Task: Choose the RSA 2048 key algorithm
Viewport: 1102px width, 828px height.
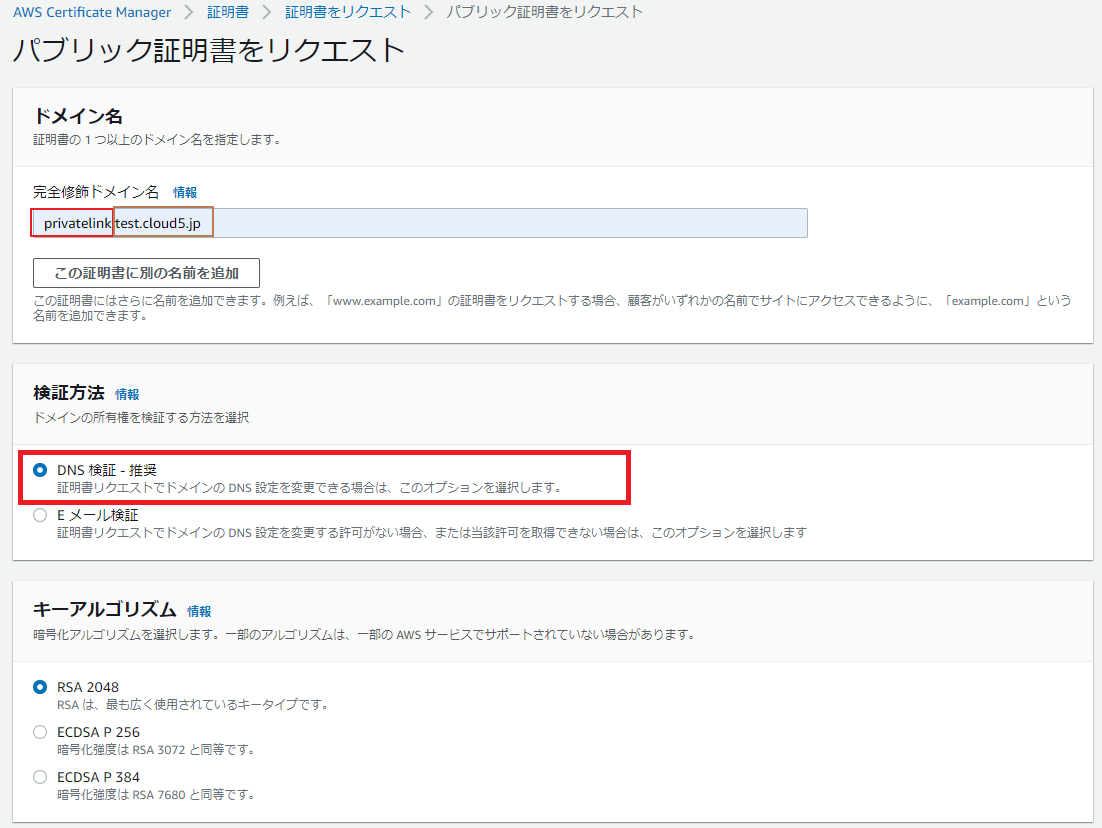Action: tap(40, 687)
